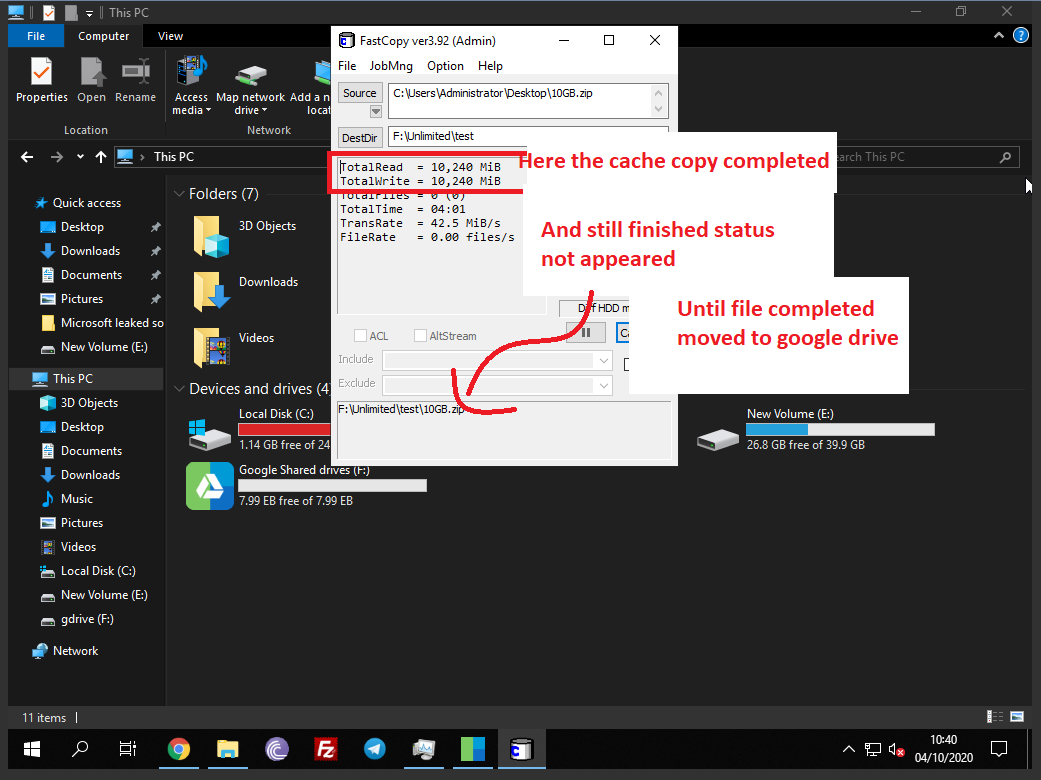Open File Explorer from taskbar
Viewport: 1041px width, 780px height.
[x=228, y=749]
